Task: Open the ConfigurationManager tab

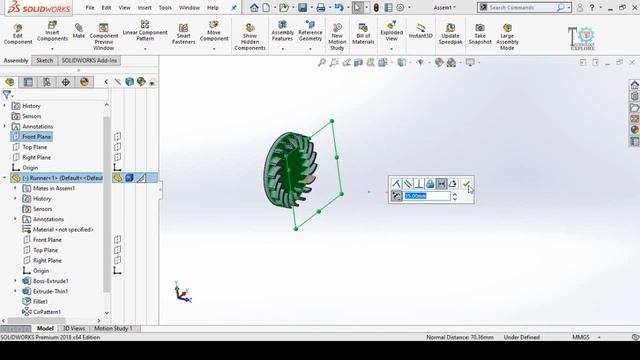Action: coord(47,82)
